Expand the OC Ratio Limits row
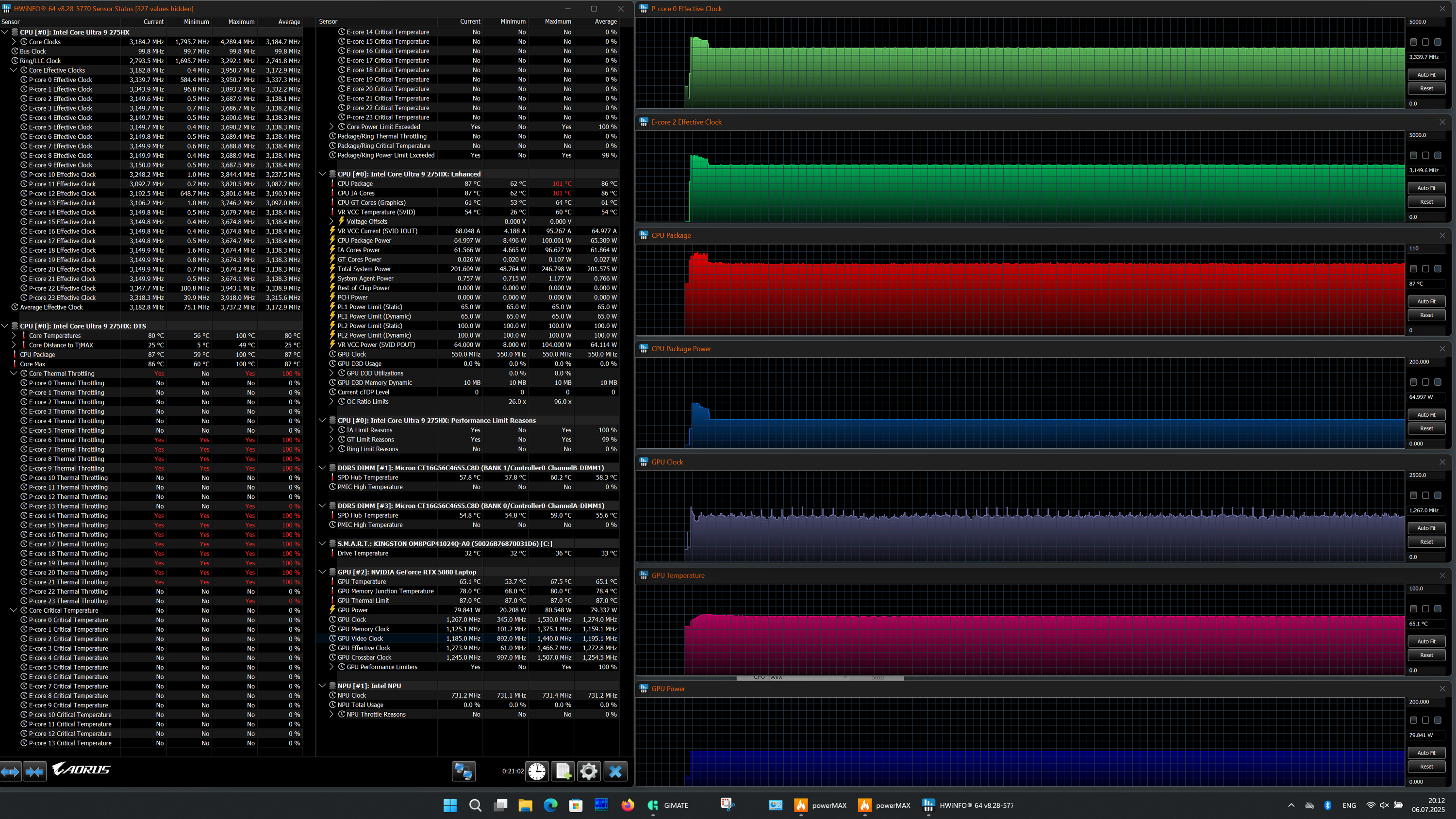The image size is (1456, 819). (x=332, y=402)
